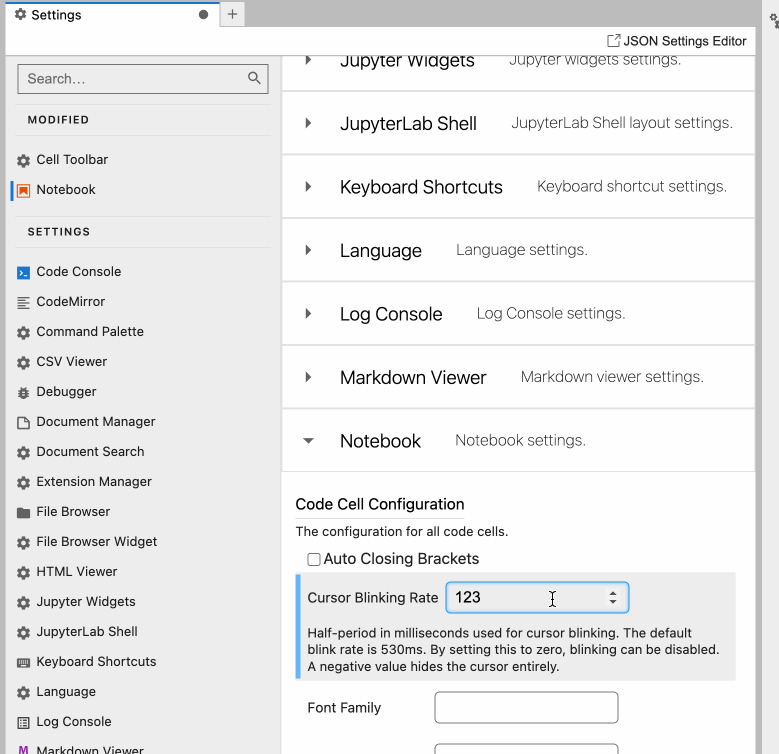Viewport: 779px width, 754px height.
Task: Click the sidebar JupyterLab Shell gear icon
Action: pyautogui.click(x=23, y=632)
